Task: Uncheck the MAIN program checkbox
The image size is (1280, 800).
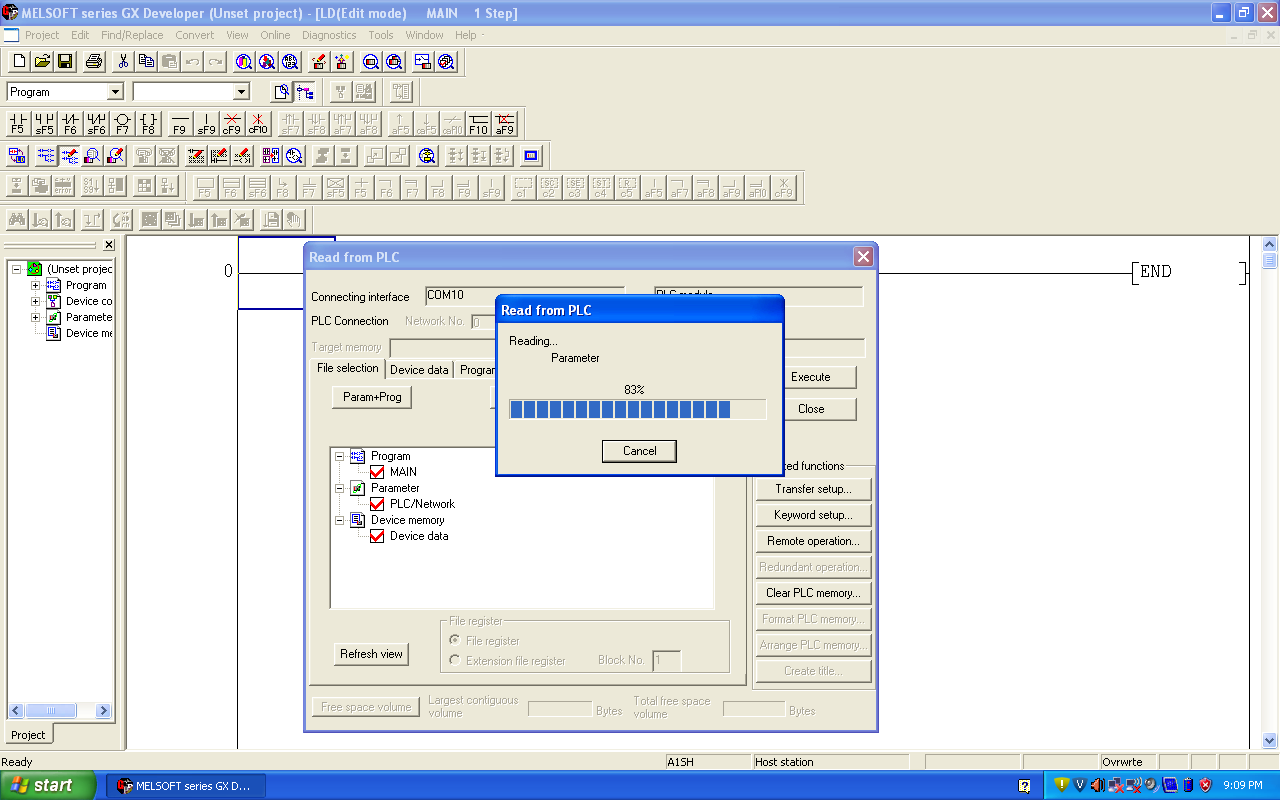Action: (x=378, y=471)
